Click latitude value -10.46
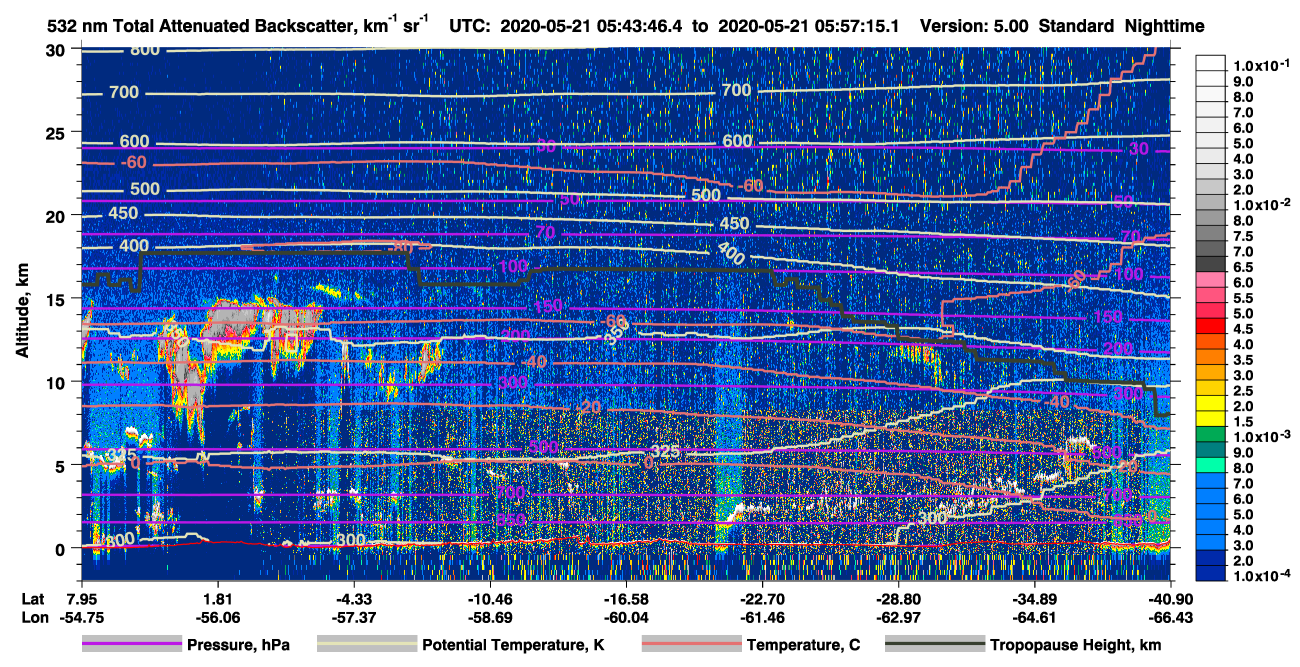 tap(488, 598)
